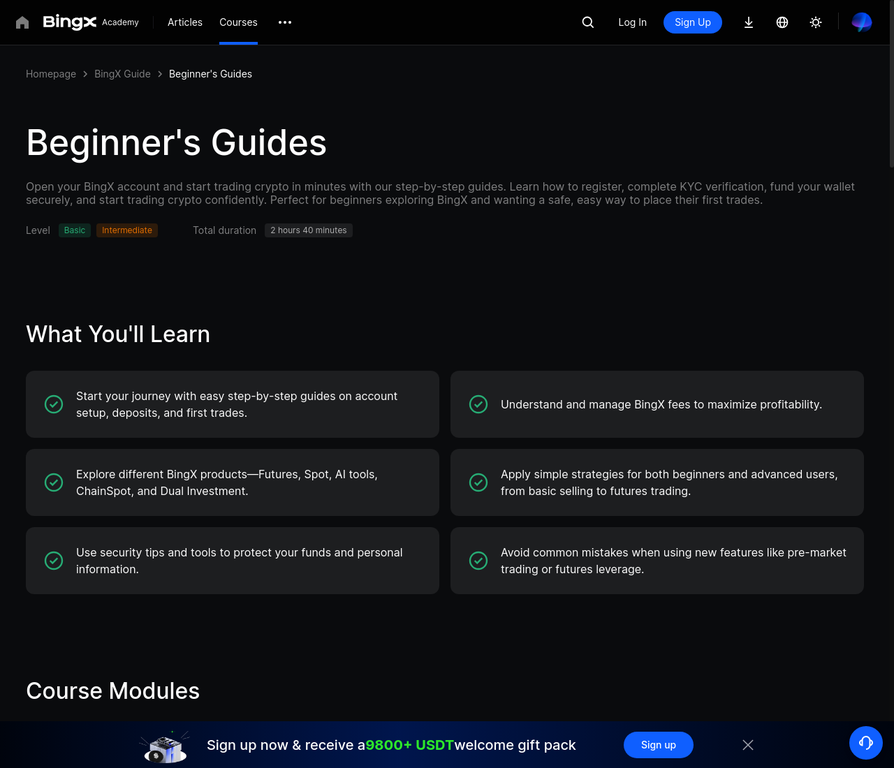Go to Homepage breadcrumb link
The image size is (894, 768).
click(51, 74)
